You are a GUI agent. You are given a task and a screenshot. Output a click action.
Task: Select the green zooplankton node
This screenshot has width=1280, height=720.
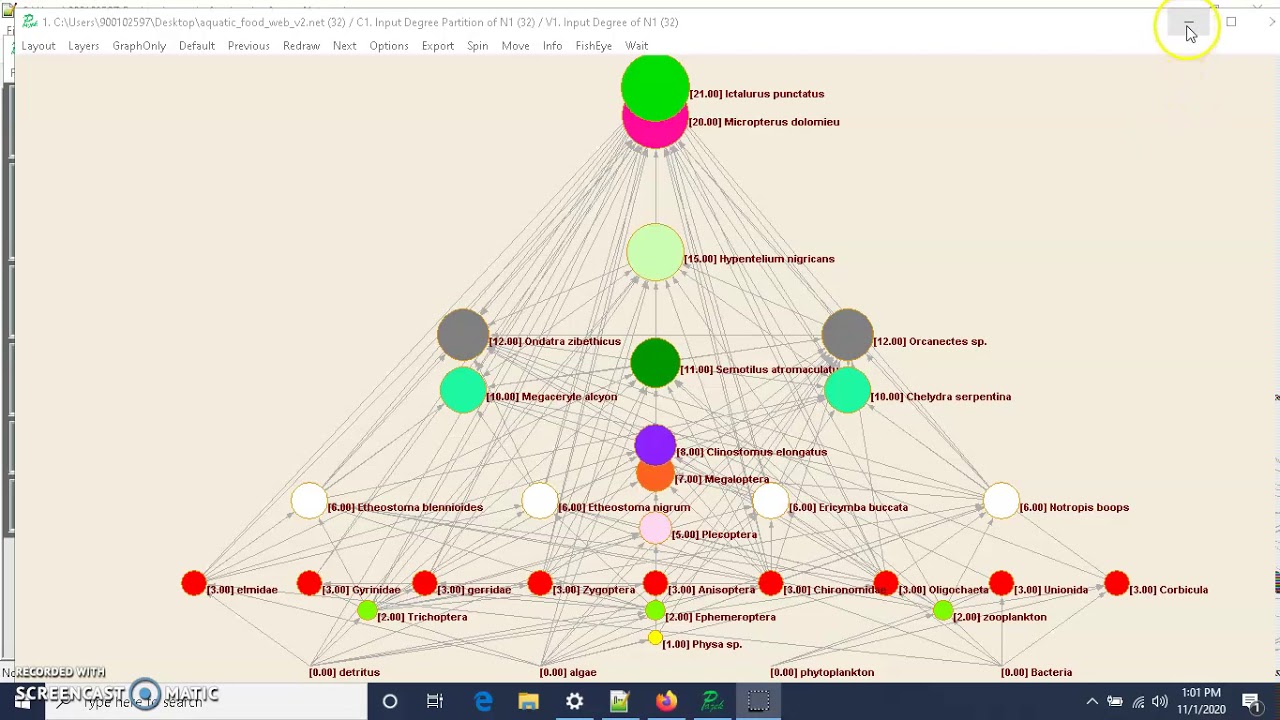pos(943,611)
